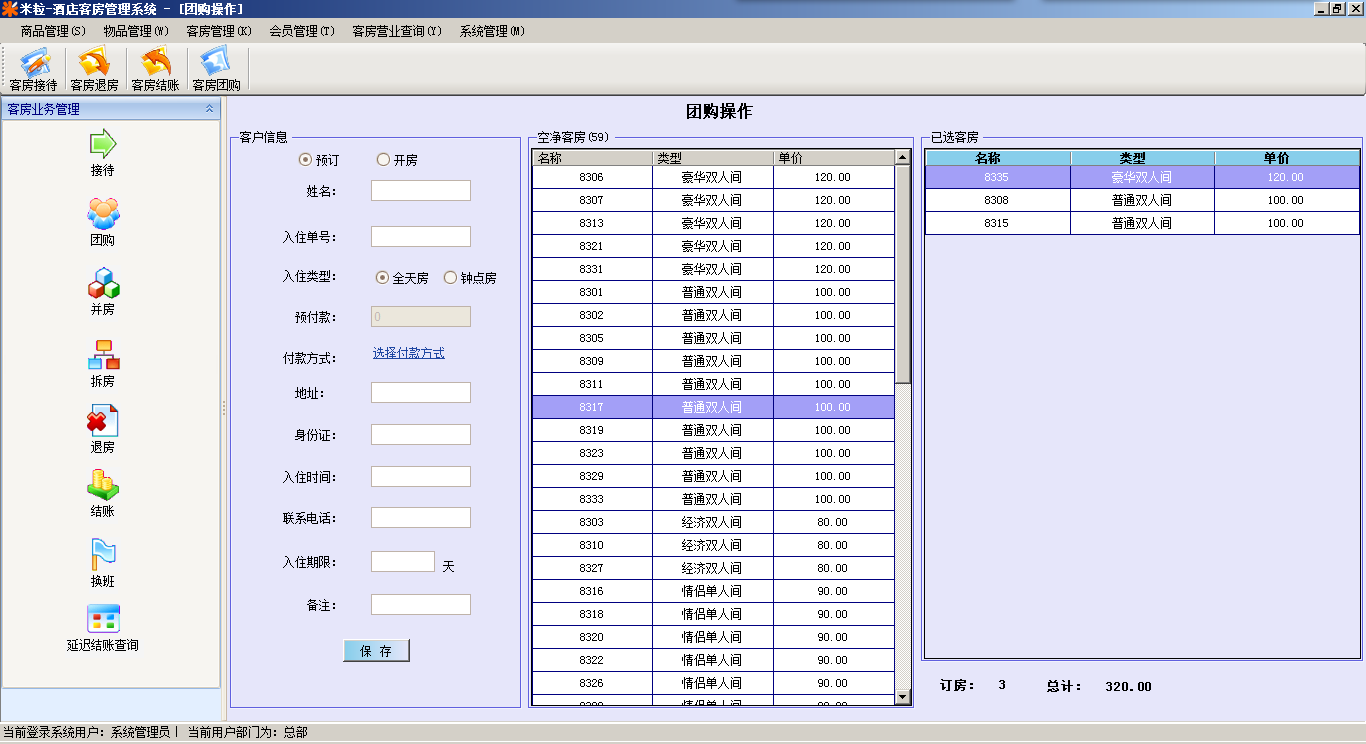Click the 保存 button
This screenshot has width=1366, height=744.
click(x=376, y=651)
